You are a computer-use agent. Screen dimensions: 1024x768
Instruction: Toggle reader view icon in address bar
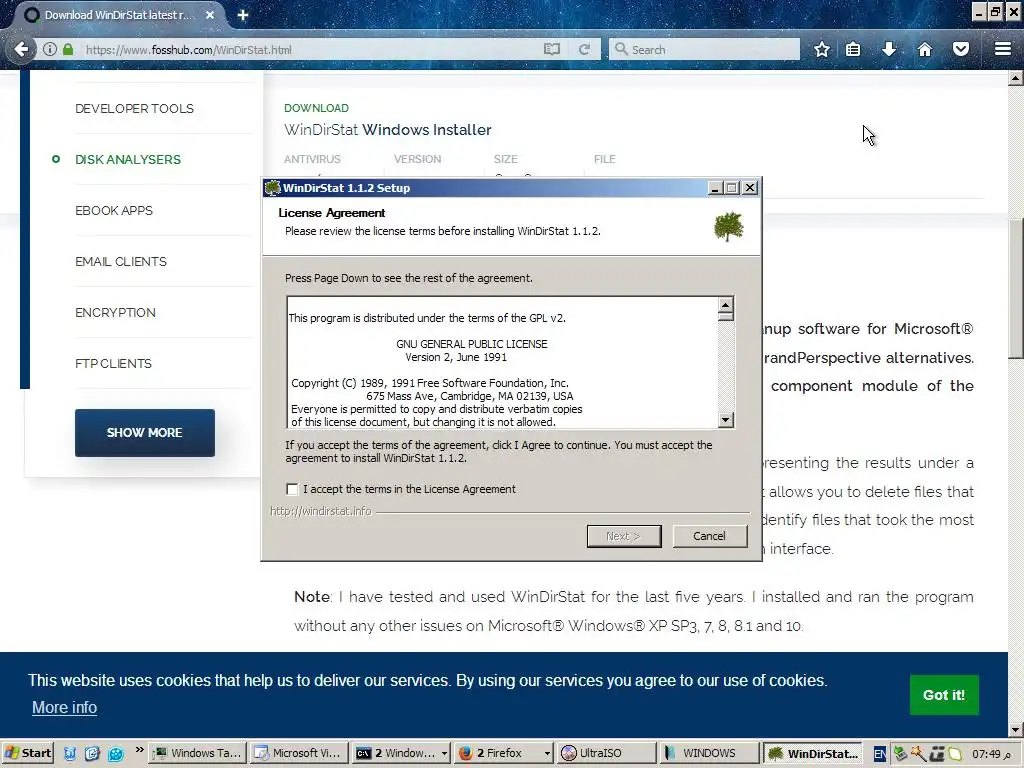point(552,50)
